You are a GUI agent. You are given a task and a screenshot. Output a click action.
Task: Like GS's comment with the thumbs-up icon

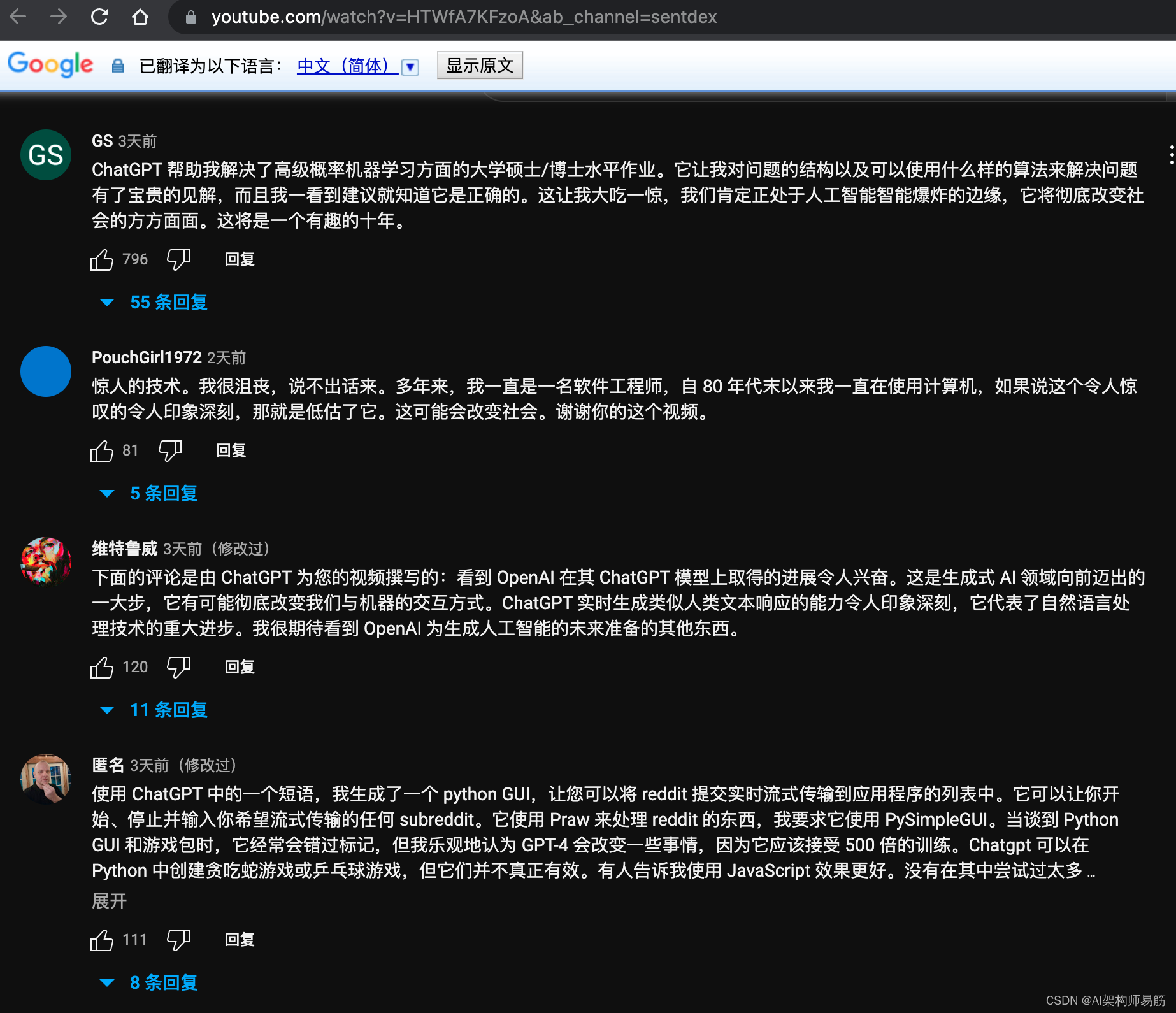pos(101,259)
